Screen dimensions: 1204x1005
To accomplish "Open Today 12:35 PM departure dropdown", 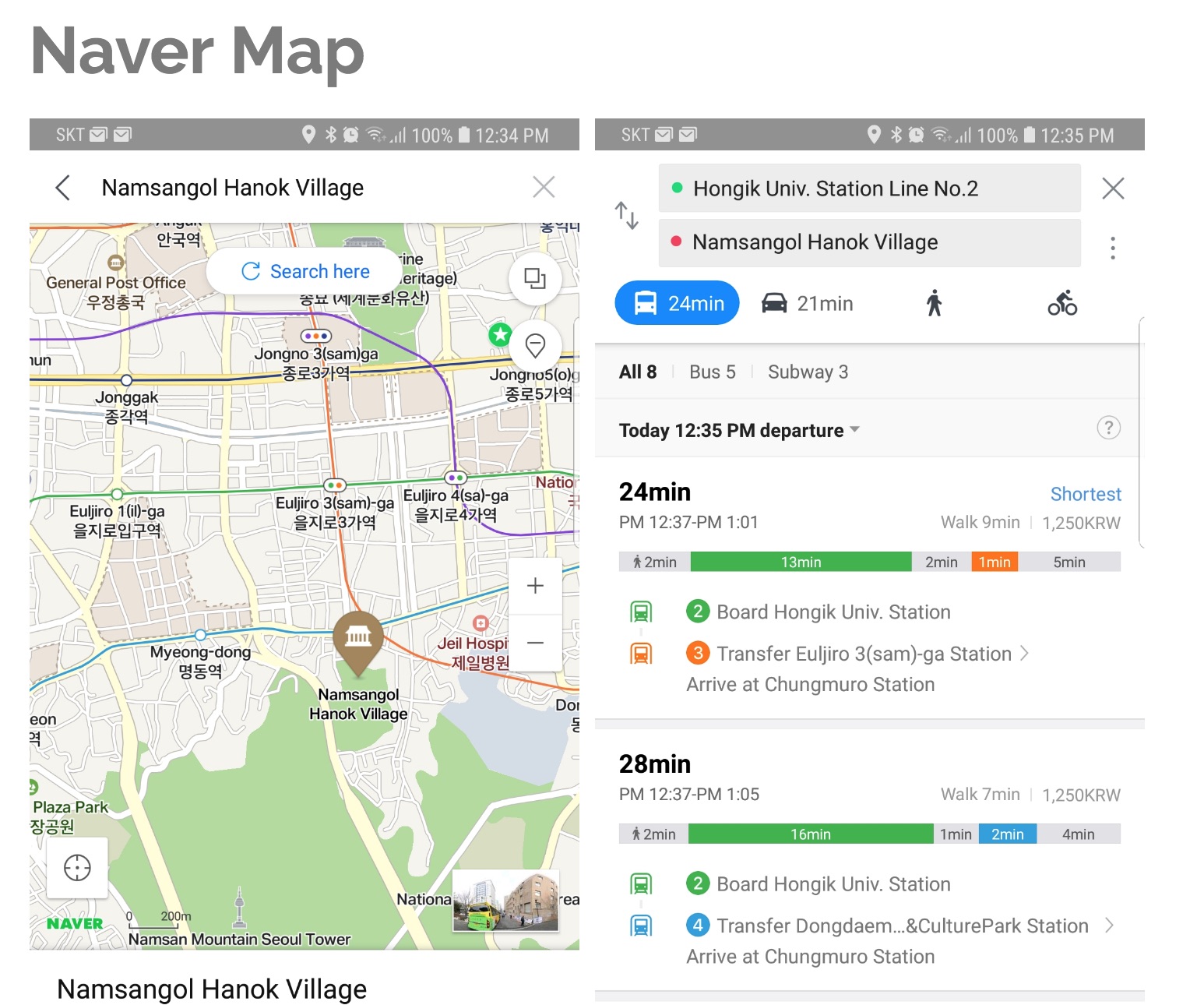I will pos(739,430).
